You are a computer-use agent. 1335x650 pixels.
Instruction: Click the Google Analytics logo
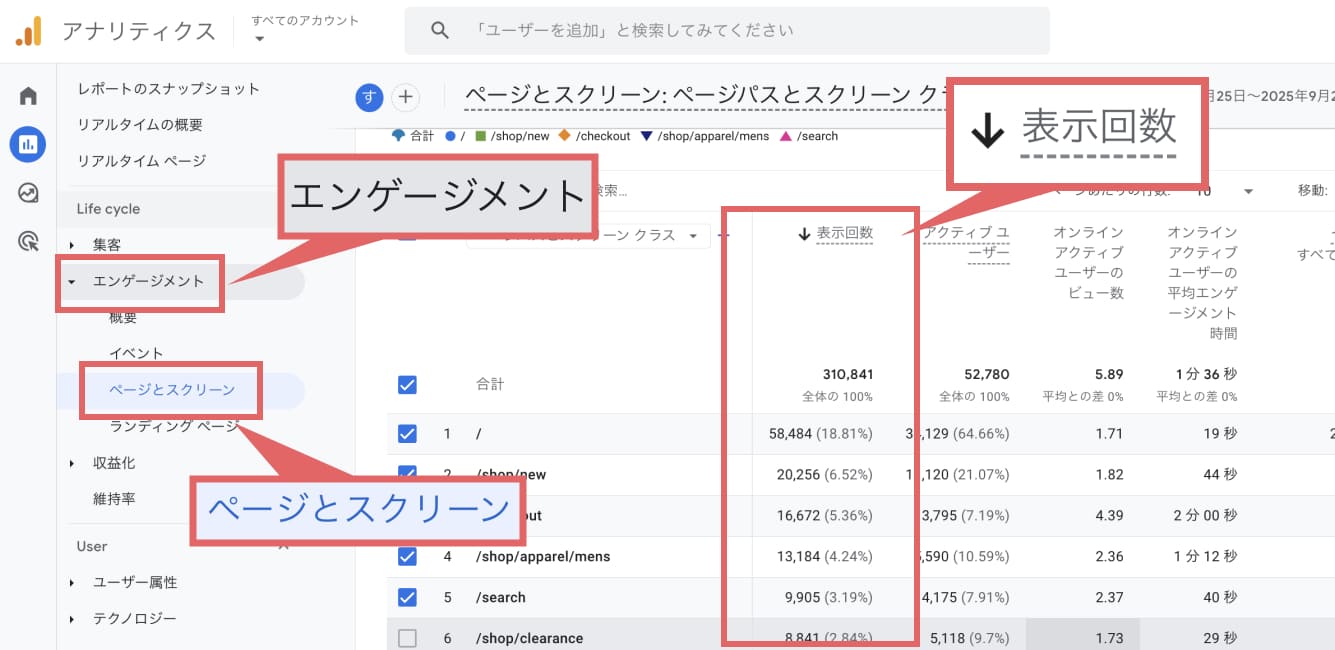click(x=28, y=31)
